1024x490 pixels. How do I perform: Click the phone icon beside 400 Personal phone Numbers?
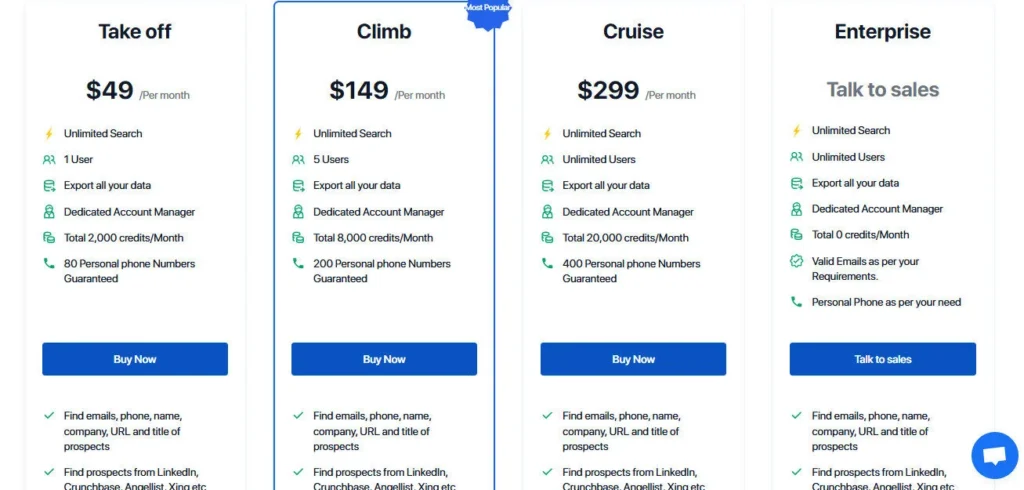pyautogui.click(x=547, y=264)
